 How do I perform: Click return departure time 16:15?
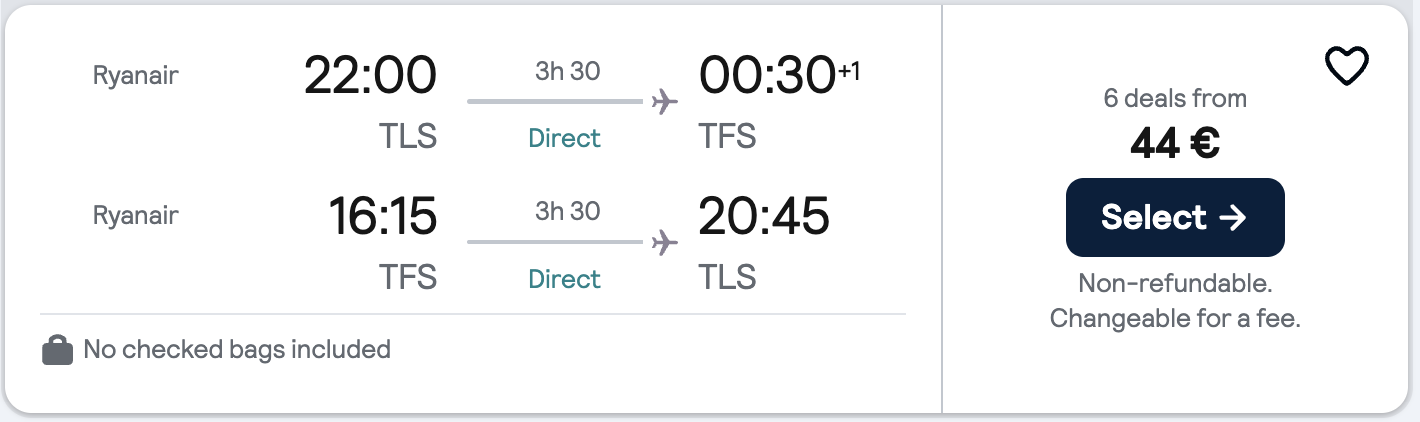click(x=383, y=216)
